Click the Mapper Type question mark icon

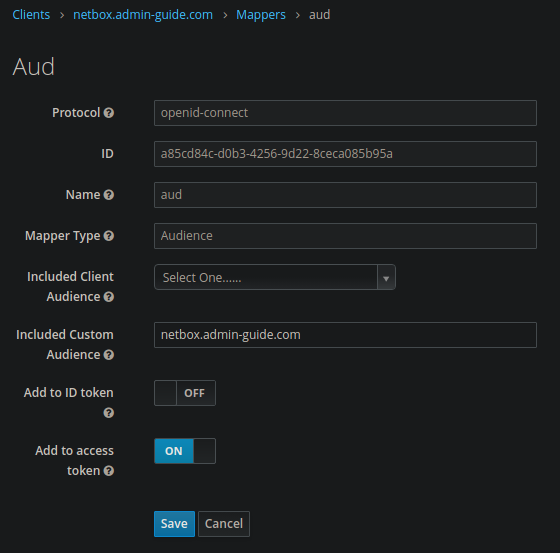click(x=109, y=236)
